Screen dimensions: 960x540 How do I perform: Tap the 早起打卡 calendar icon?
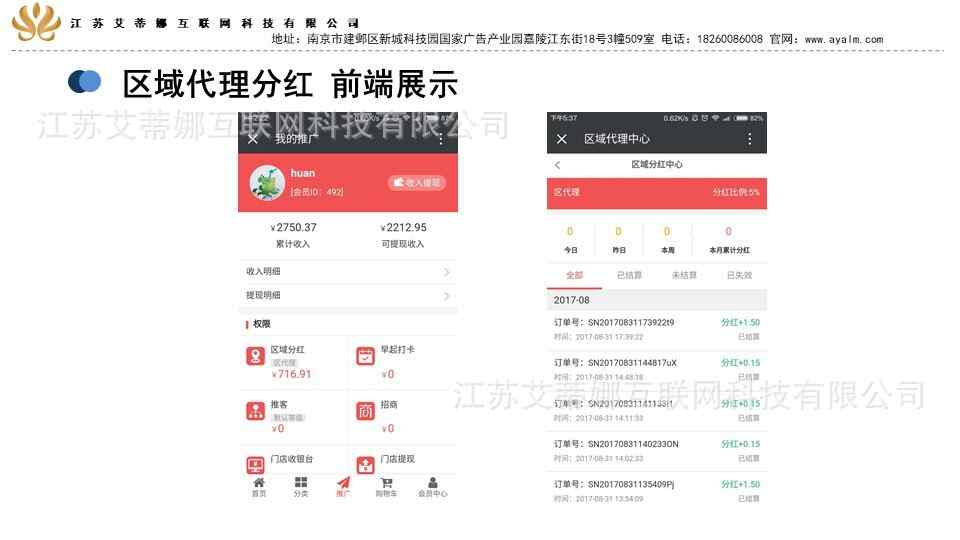pyautogui.click(x=366, y=356)
